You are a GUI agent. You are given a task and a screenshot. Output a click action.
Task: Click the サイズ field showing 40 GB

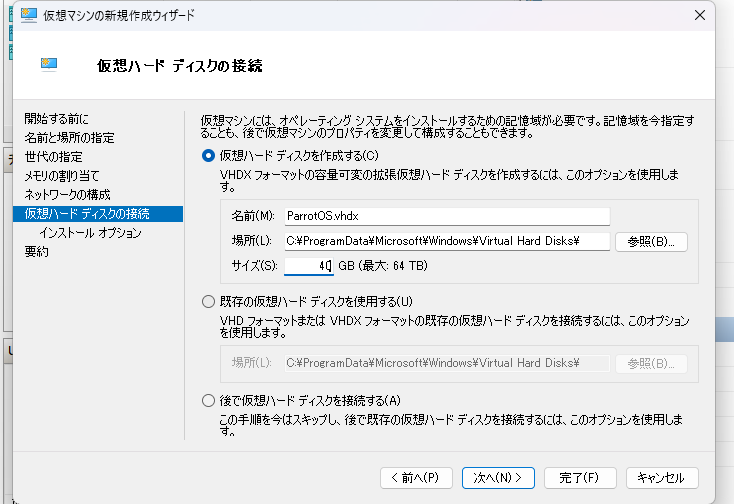pyautogui.click(x=308, y=266)
